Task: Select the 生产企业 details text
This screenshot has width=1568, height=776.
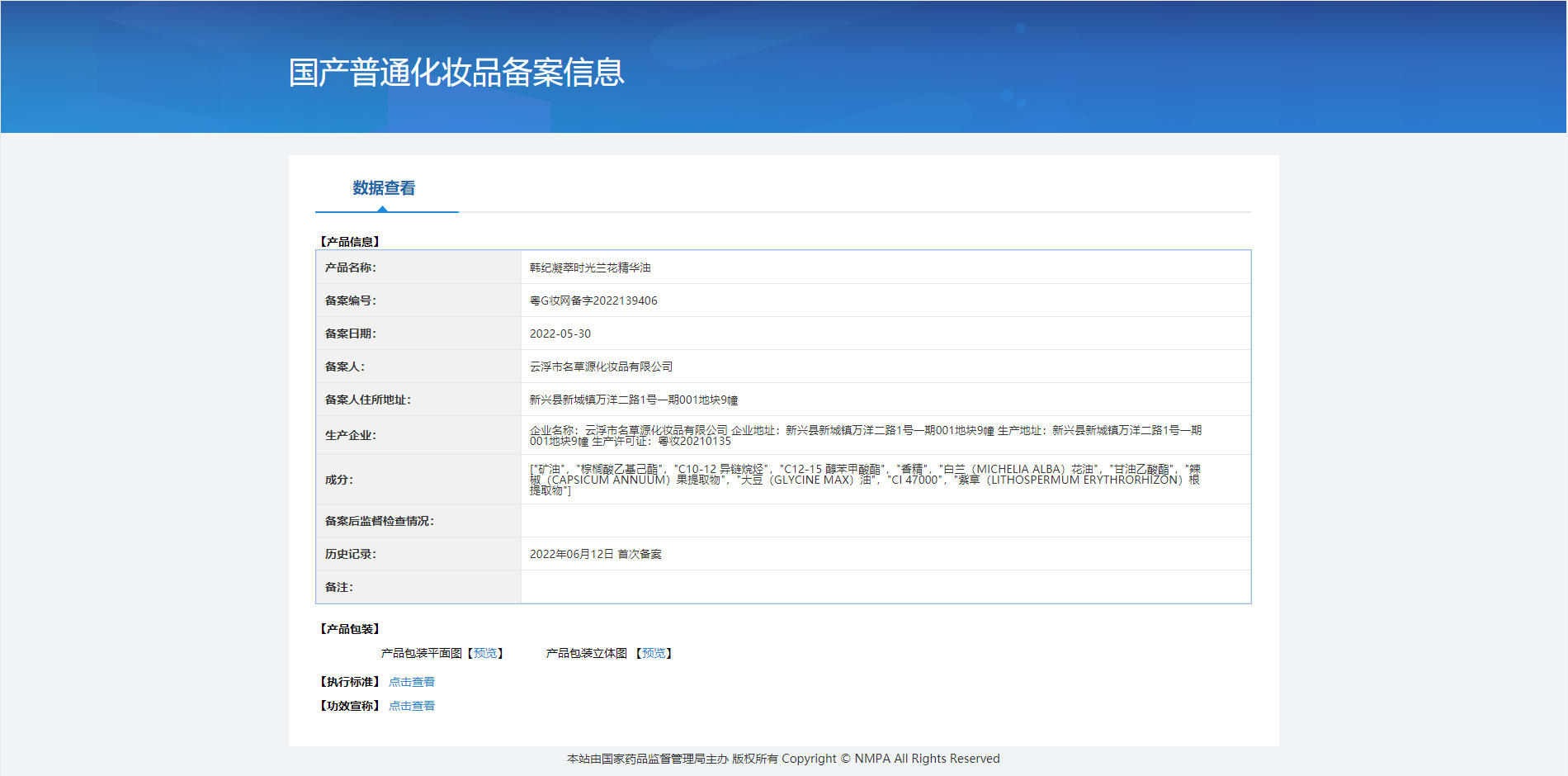Action: [x=866, y=435]
